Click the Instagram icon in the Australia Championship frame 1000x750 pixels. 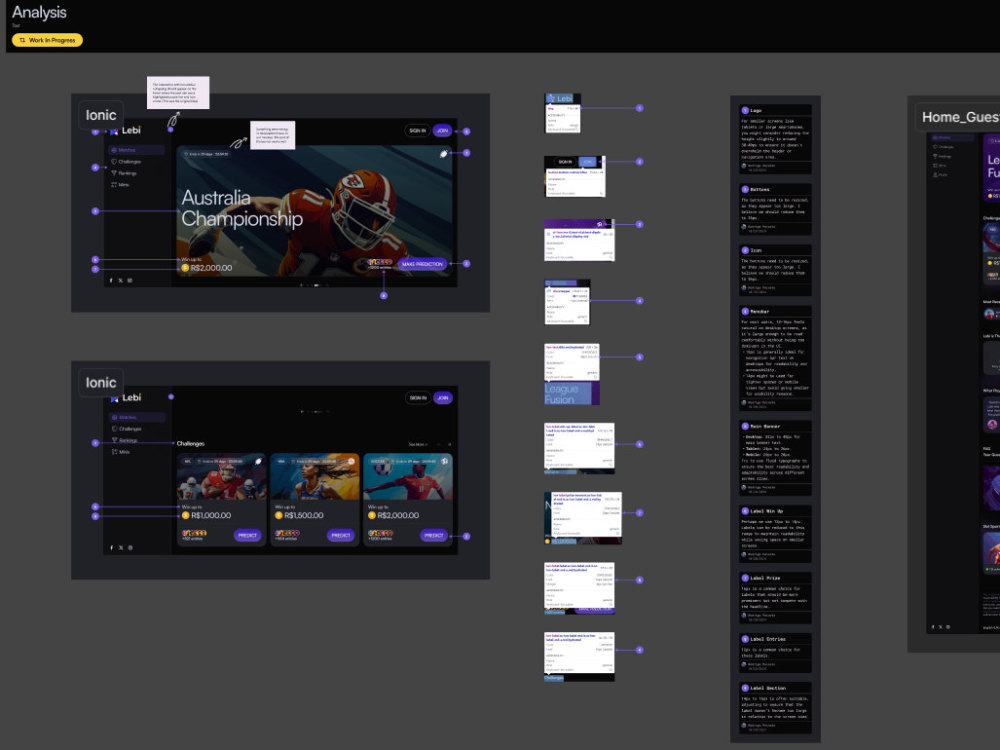(130, 281)
